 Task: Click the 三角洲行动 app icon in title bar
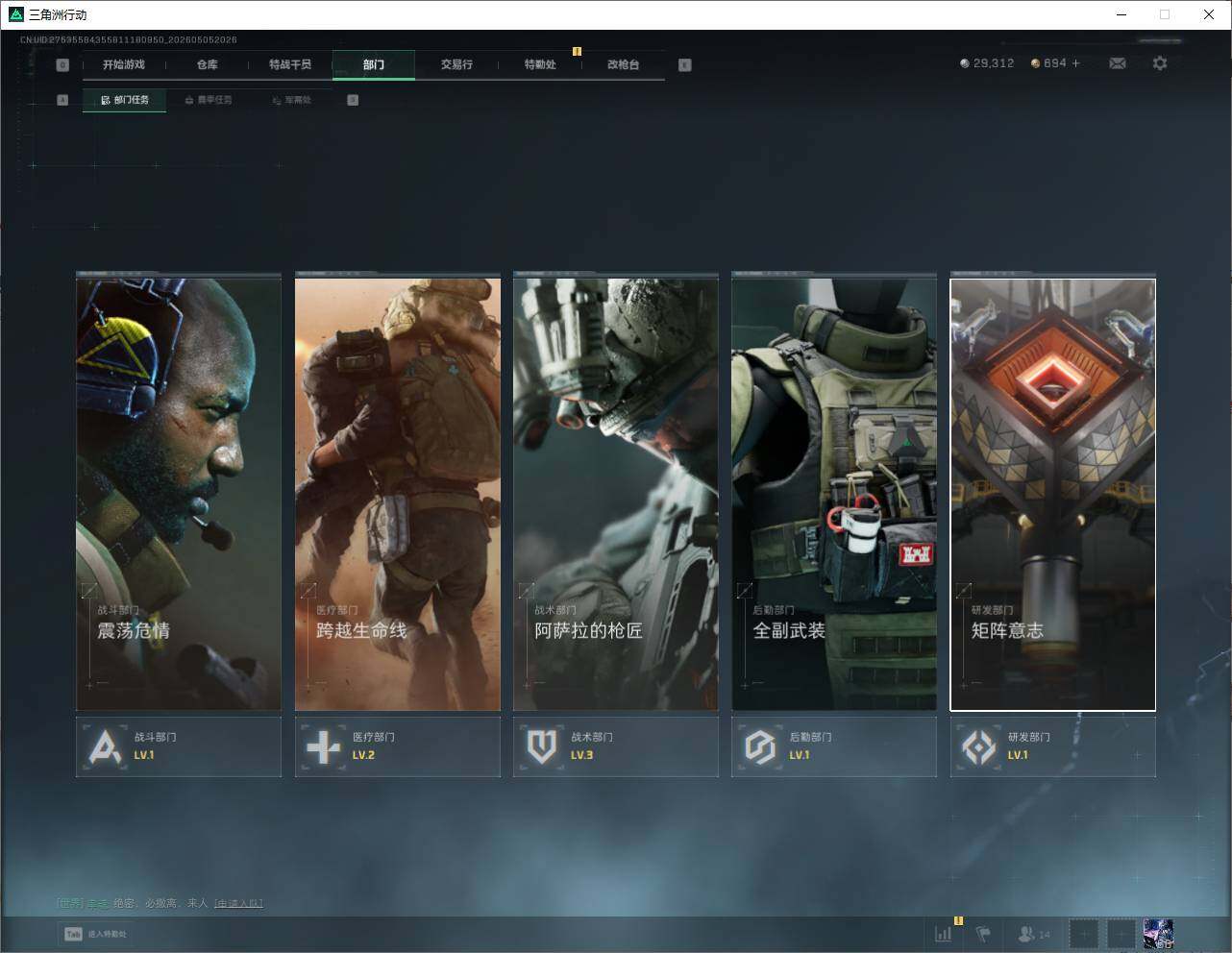coord(15,14)
